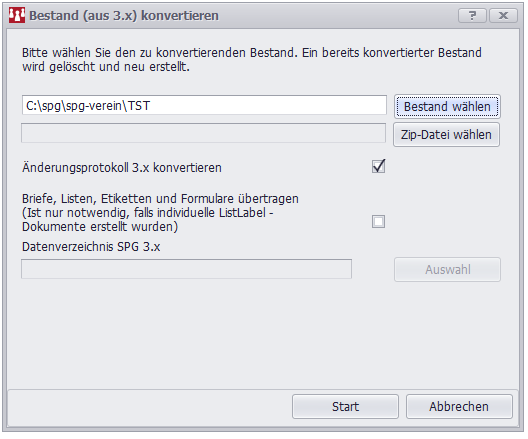
Task: Click the Datenverzeichnis SPG 3.x label
Action: pos(91,247)
